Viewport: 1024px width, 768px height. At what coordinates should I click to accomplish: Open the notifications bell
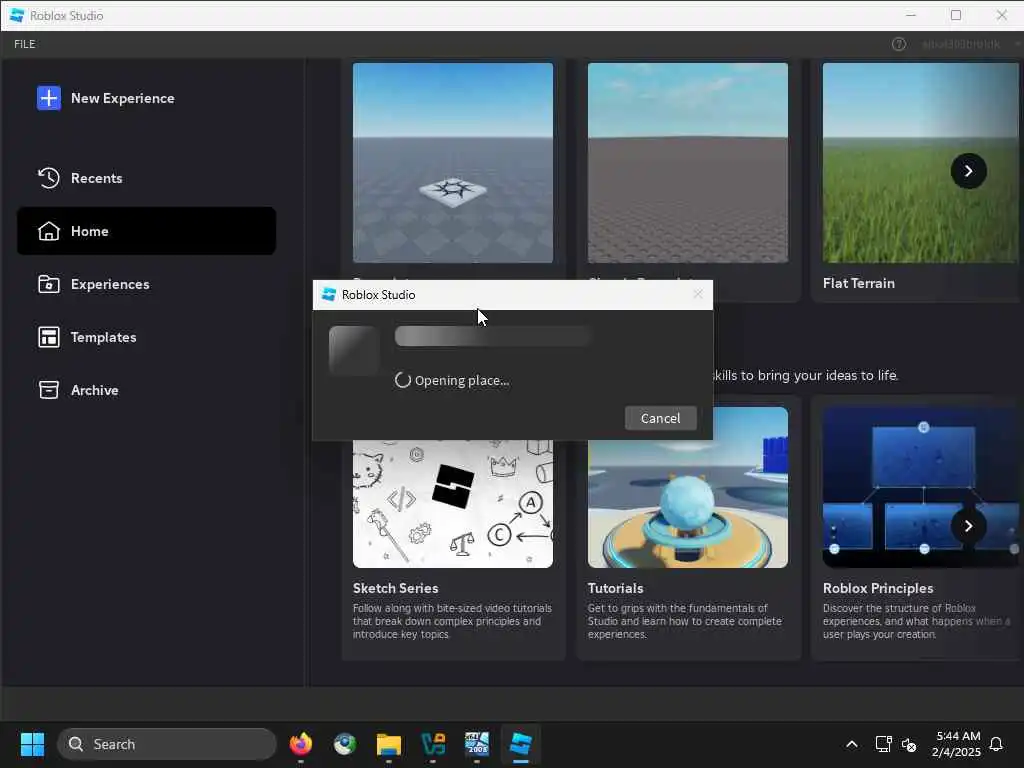click(x=996, y=744)
